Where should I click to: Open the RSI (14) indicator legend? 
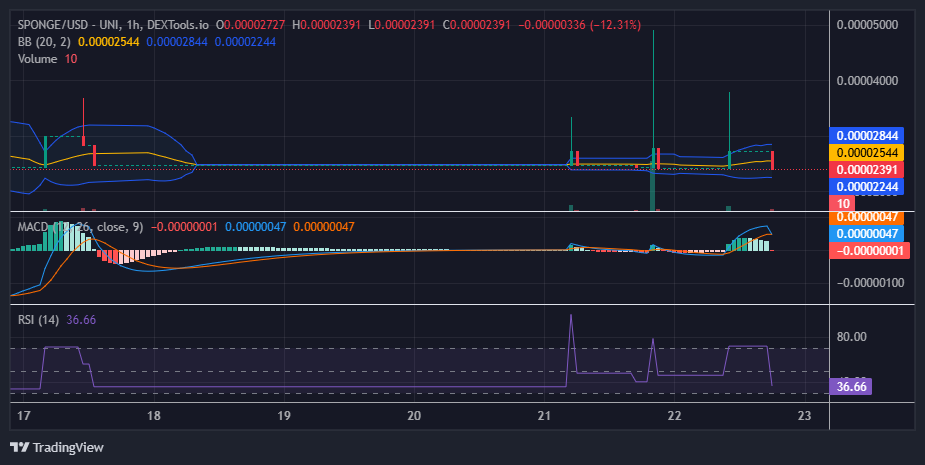pyautogui.click(x=38, y=320)
